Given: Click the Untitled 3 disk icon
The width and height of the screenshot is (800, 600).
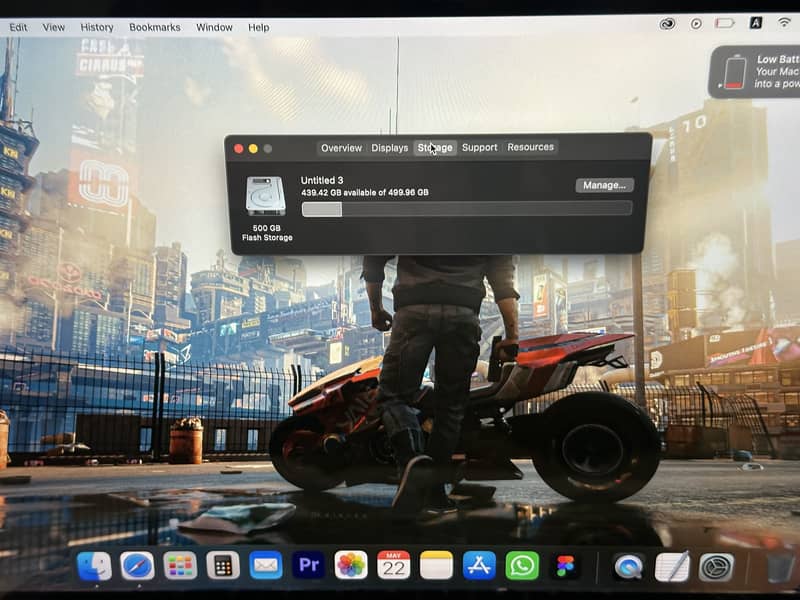Looking at the screenshot, I should tap(266, 196).
